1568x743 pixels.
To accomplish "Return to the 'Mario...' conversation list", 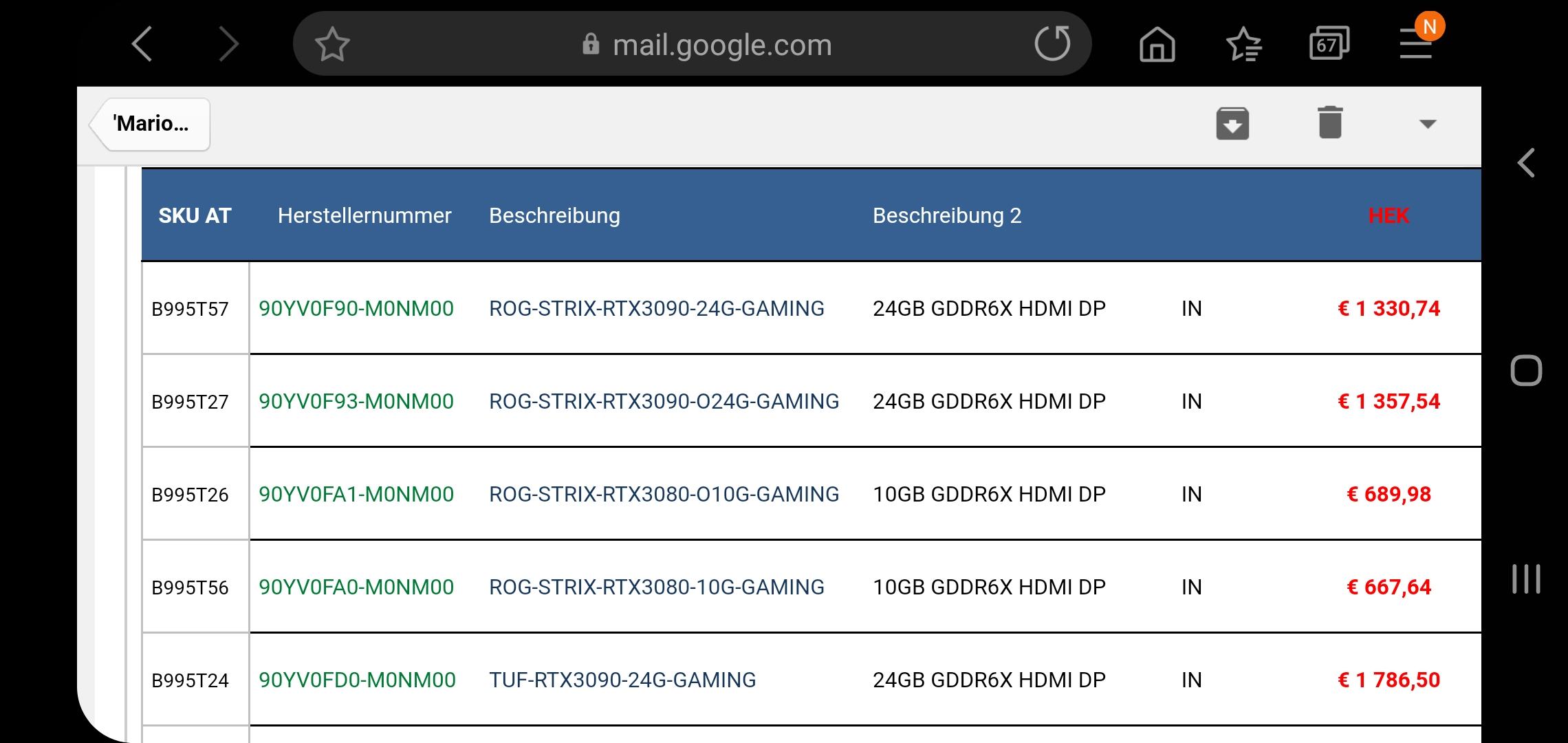I will click(x=150, y=124).
